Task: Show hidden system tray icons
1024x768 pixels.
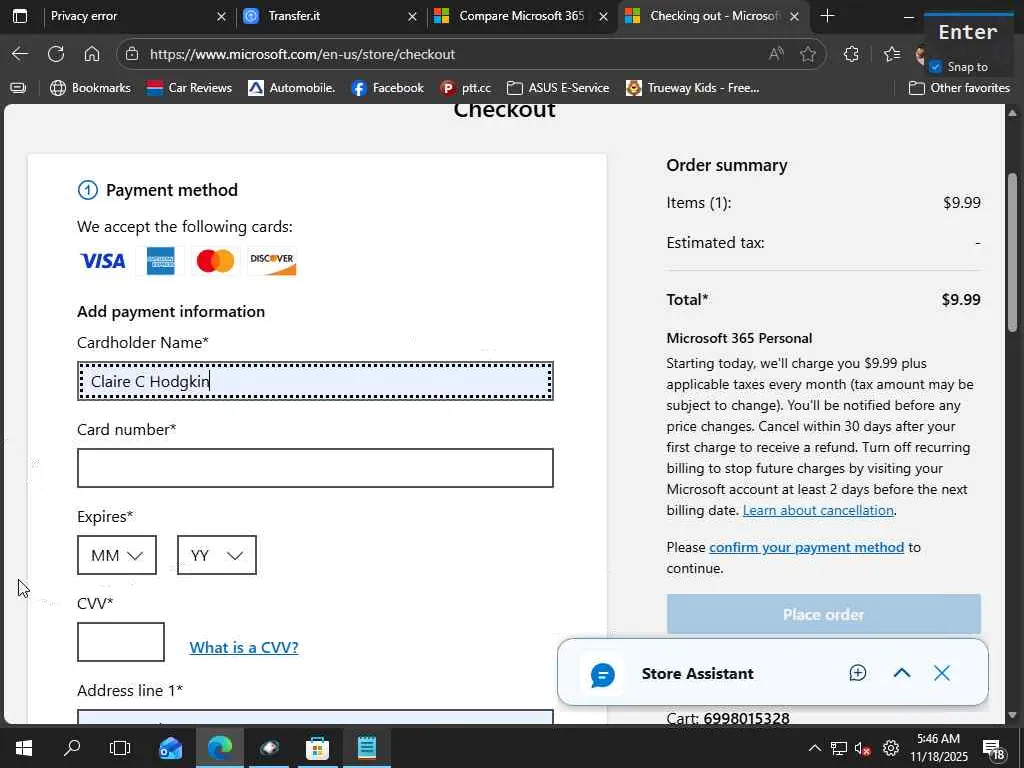Action: [814, 748]
